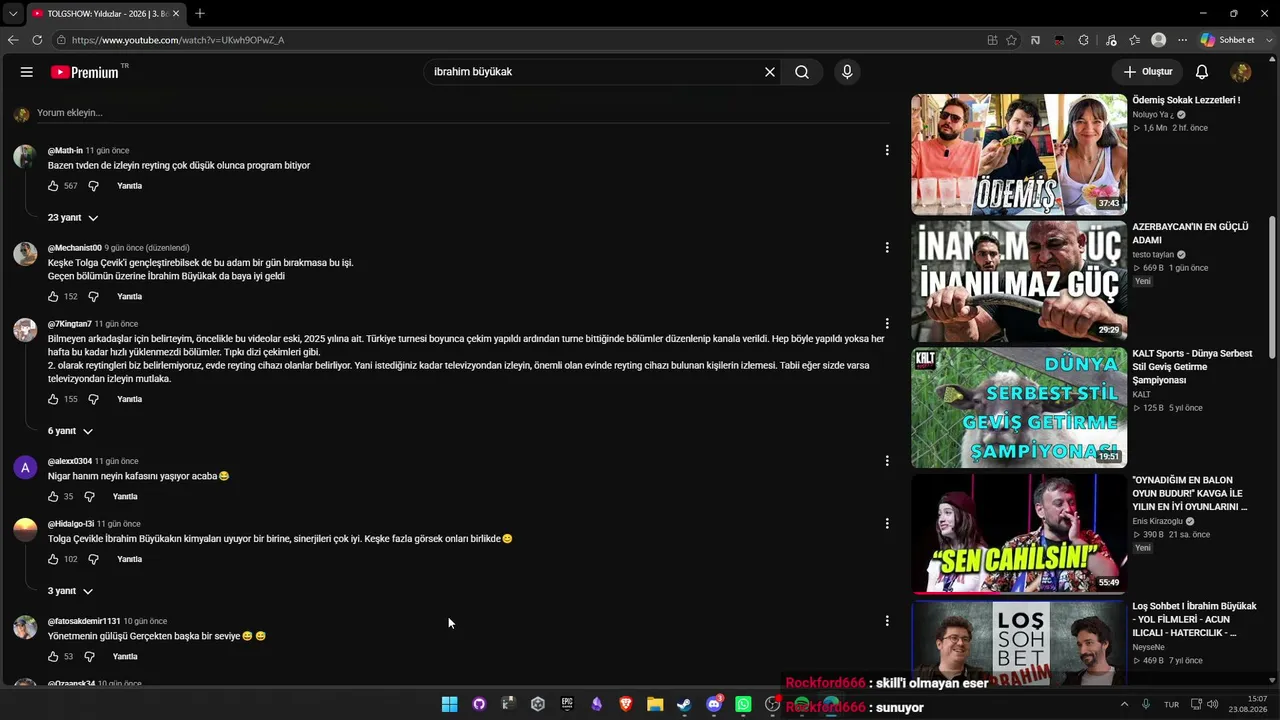Expand the 3 yanıt replies

[70, 591]
